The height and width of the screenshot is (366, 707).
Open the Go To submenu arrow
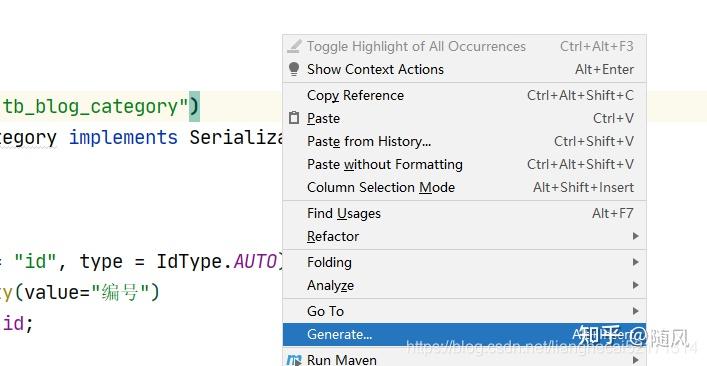coord(635,311)
